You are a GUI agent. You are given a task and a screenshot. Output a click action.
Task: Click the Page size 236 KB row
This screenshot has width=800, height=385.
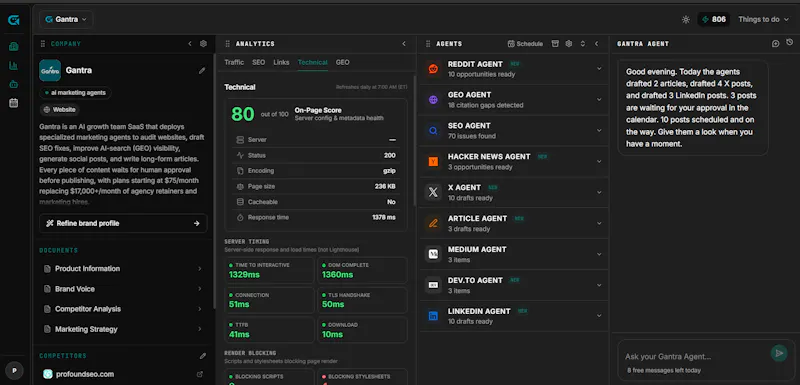[316, 187]
